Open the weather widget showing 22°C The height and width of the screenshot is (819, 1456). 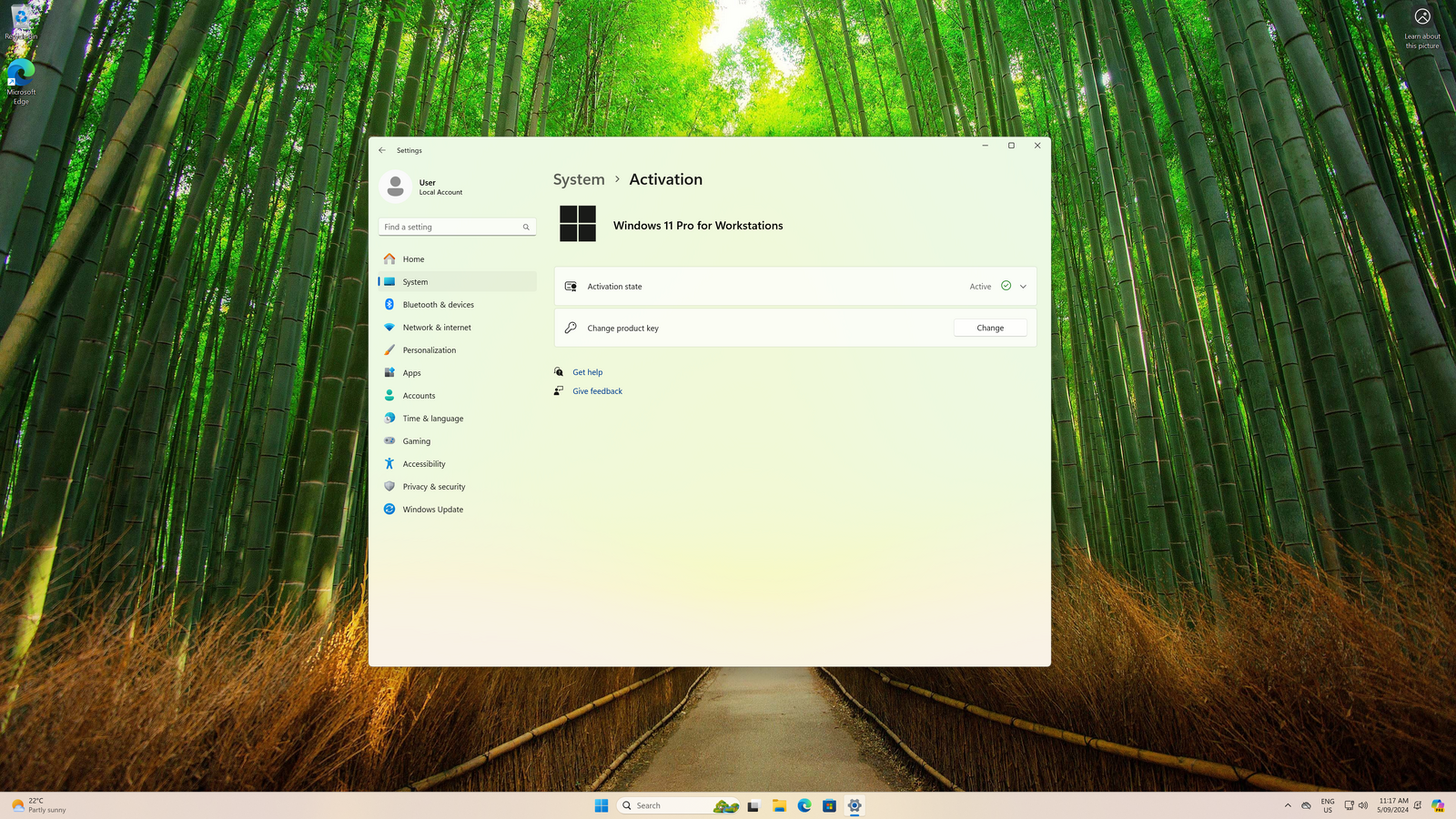[x=39, y=805]
